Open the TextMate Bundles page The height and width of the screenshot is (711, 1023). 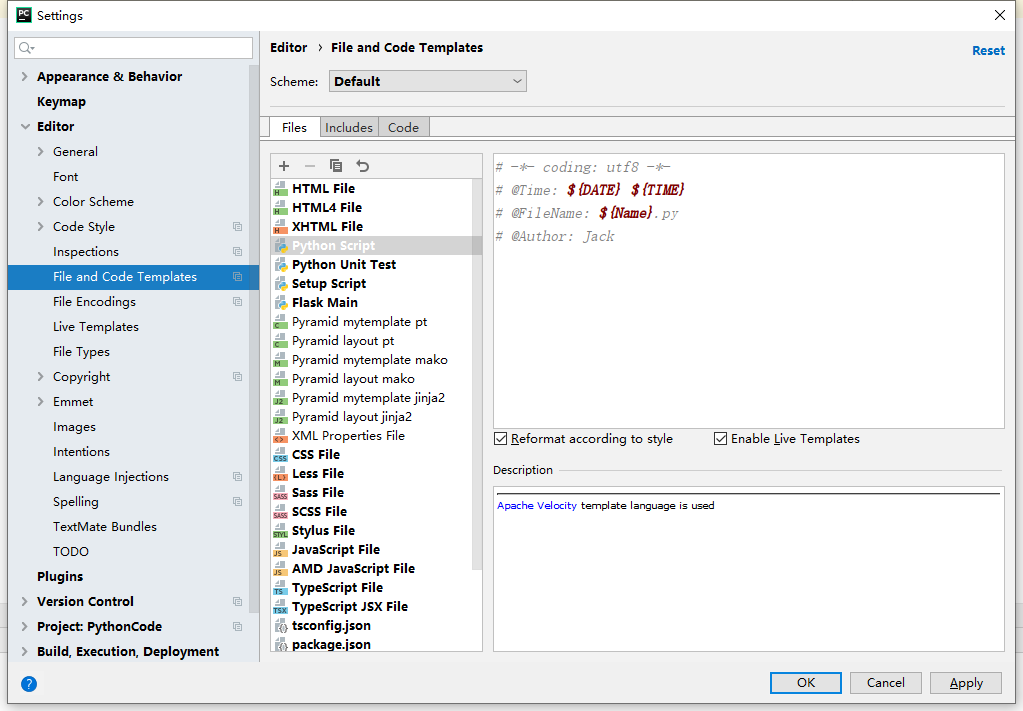[105, 527]
